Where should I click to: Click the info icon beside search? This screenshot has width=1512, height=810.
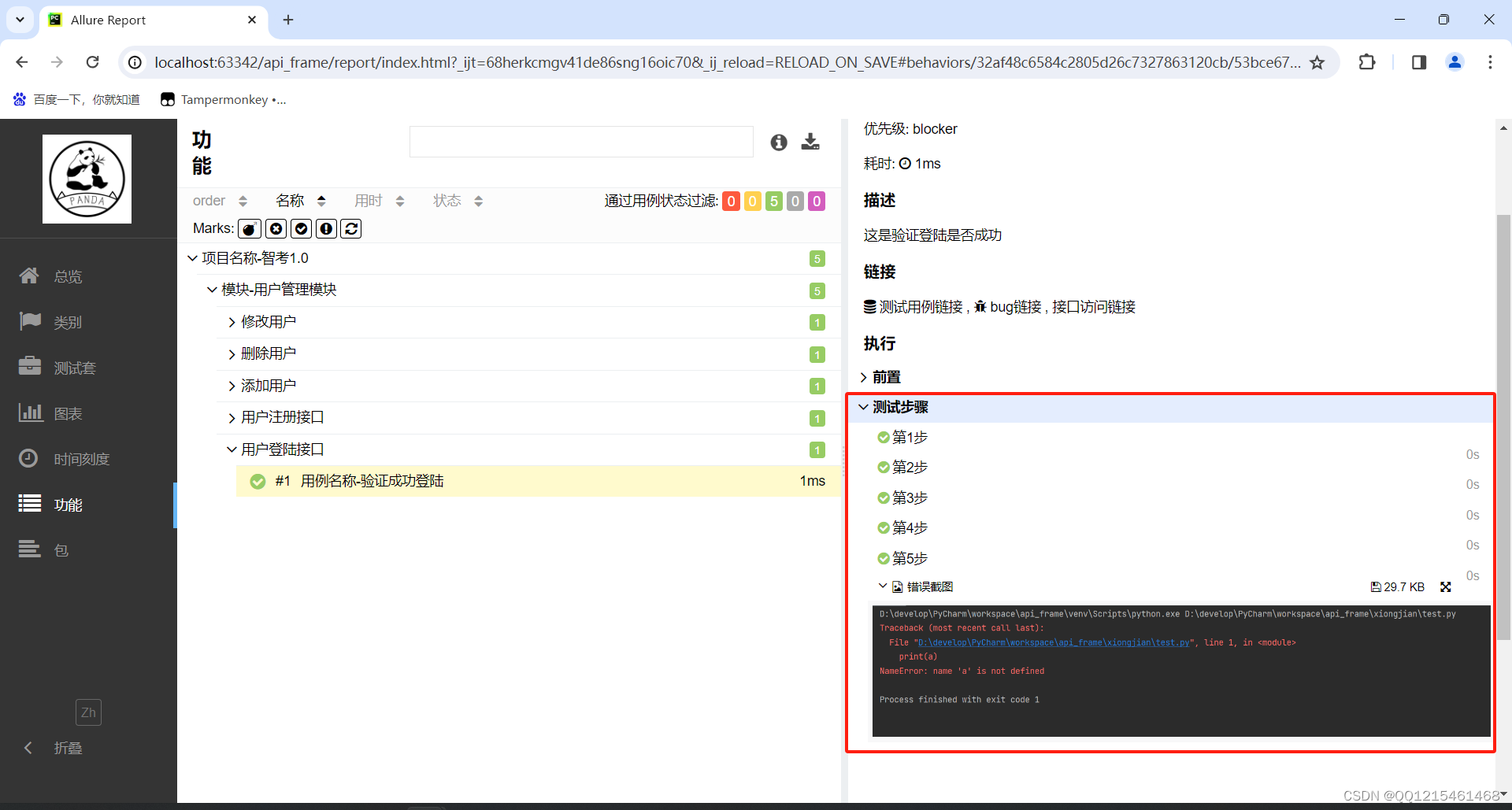(x=779, y=142)
